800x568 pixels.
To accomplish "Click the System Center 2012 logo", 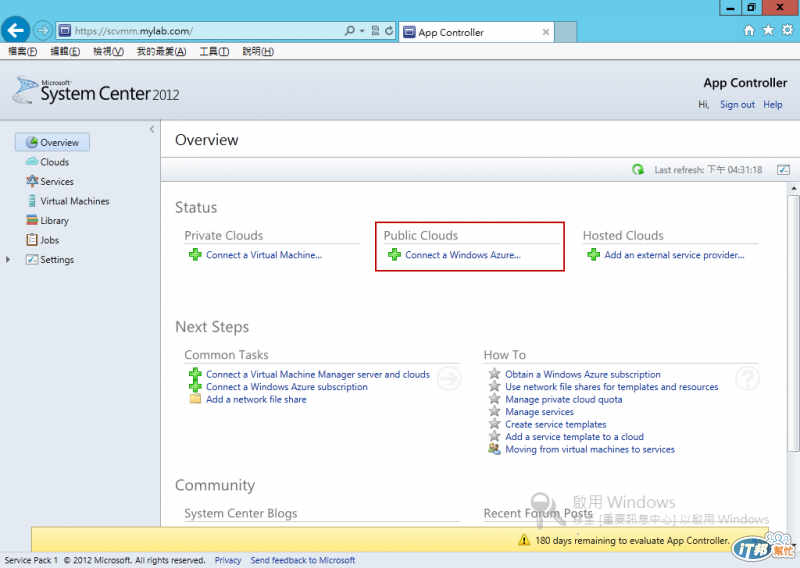I will coord(96,90).
